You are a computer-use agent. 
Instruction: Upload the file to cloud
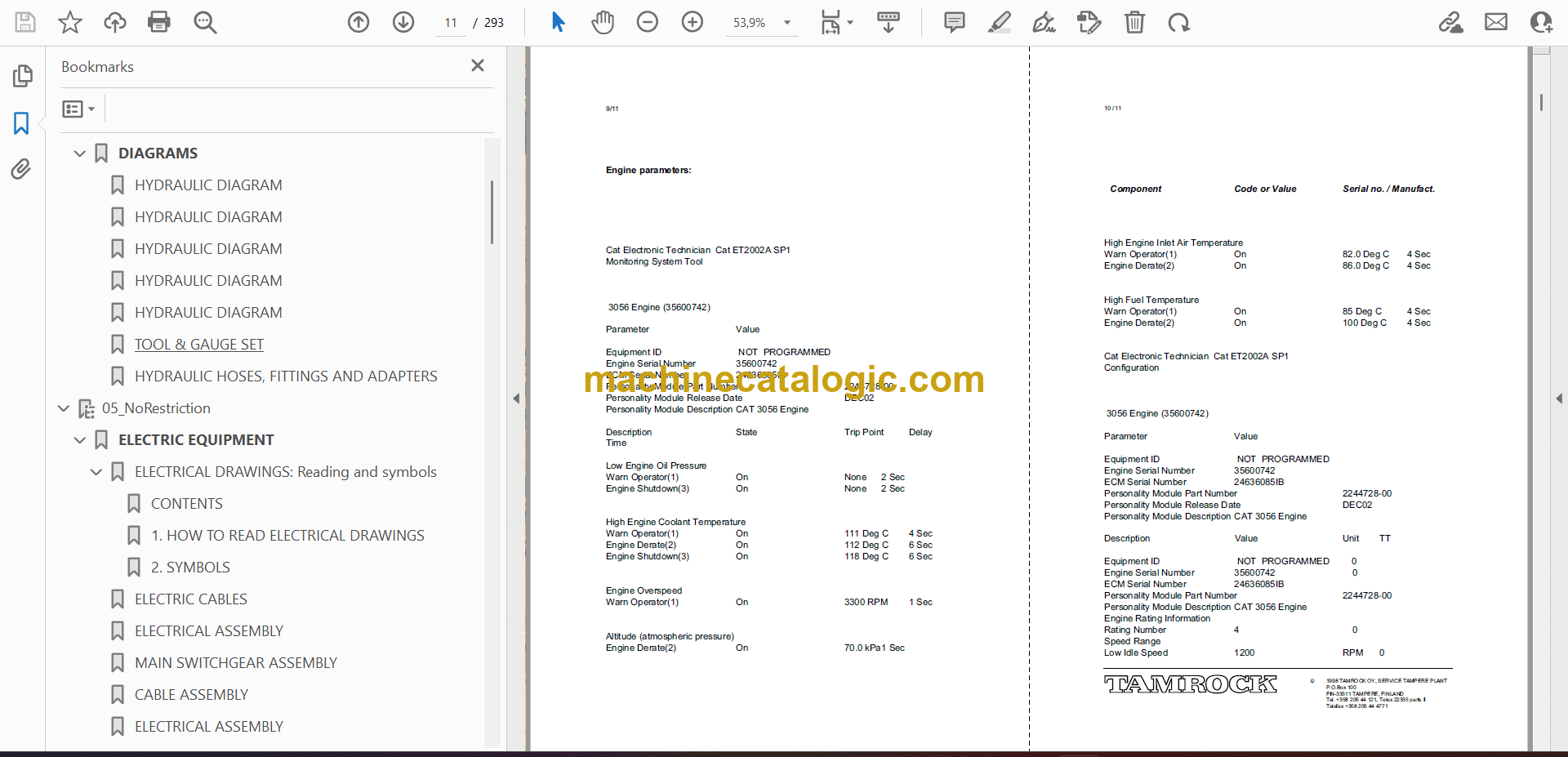[115, 22]
